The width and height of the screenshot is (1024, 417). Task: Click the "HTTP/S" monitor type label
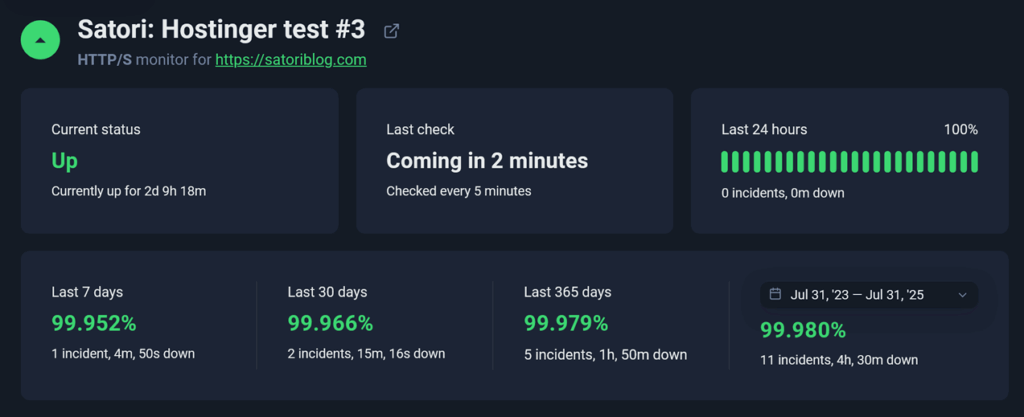coord(104,60)
